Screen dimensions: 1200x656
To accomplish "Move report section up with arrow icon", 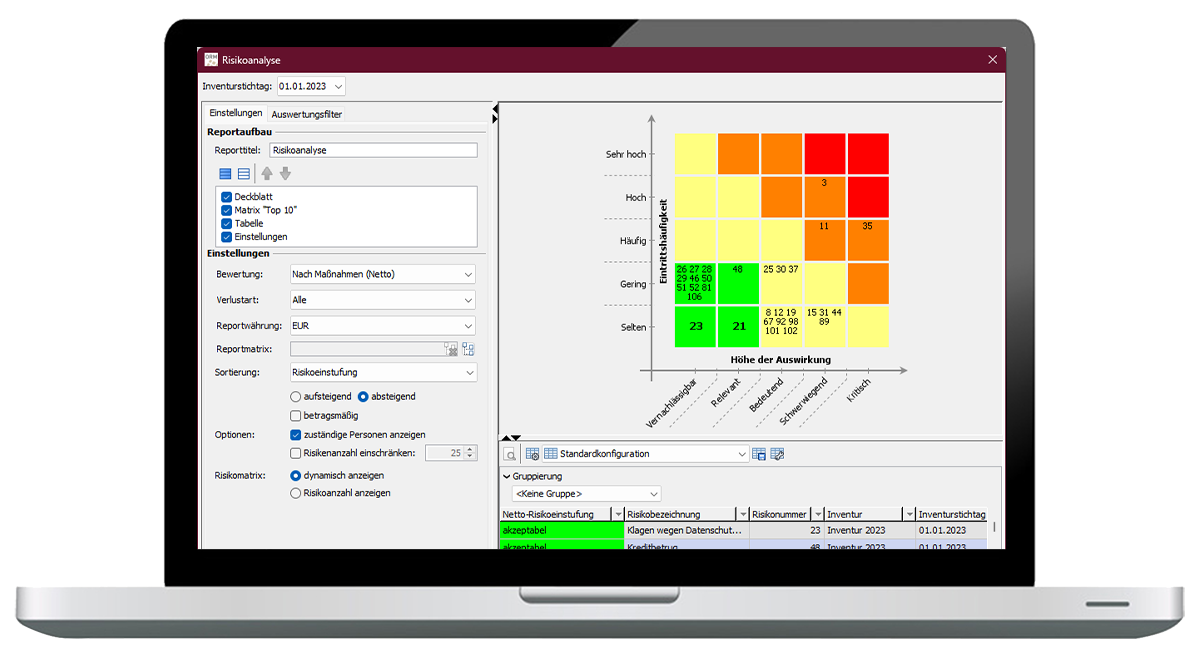I will tap(267, 173).
